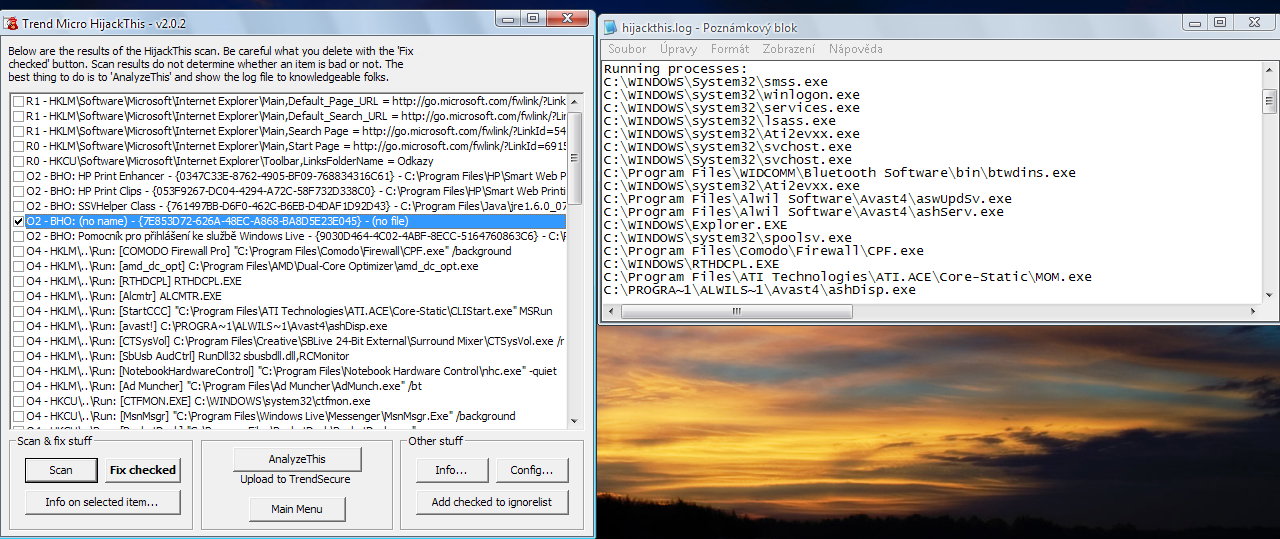Viewport: 1280px width, 539px height.
Task: Check the Ad Muncher startup entry checkbox
Action: point(19,386)
